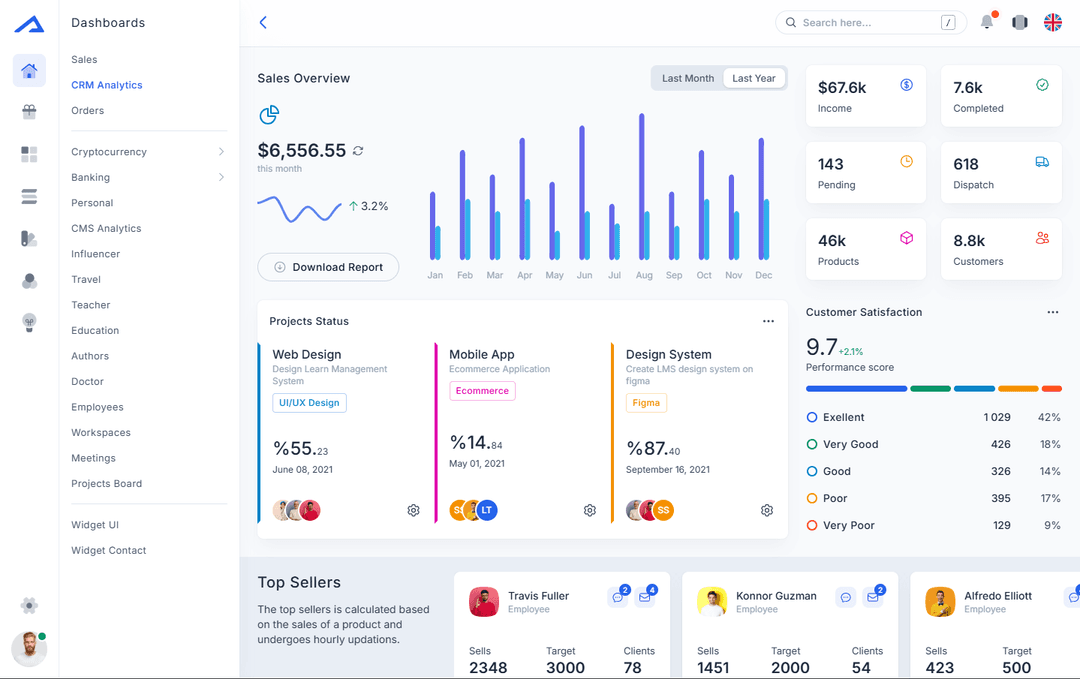Click refresh icon beside $6,556.55

[358, 151]
